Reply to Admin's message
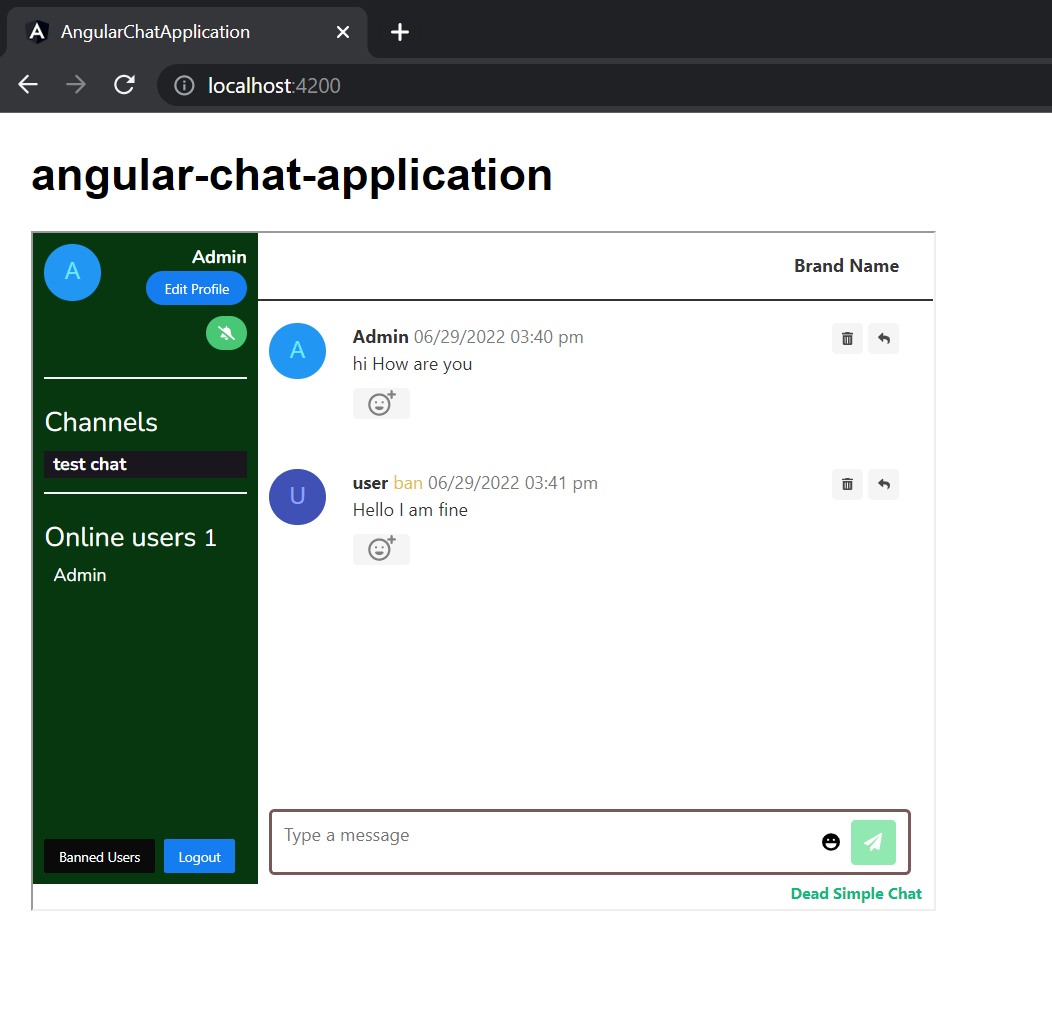Viewport: 1052px width, 1015px height. point(883,338)
